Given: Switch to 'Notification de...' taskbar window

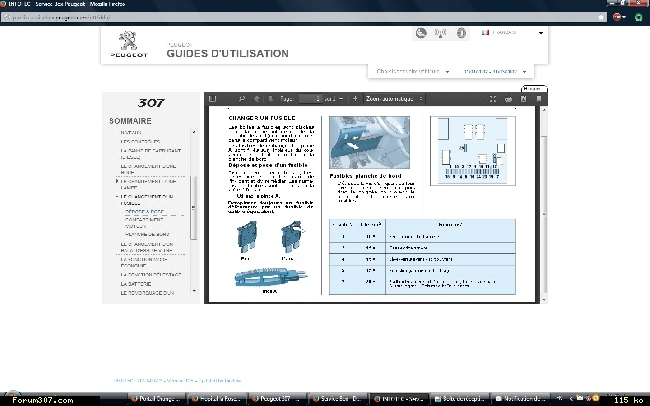Looking at the screenshot, I should [520, 399].
